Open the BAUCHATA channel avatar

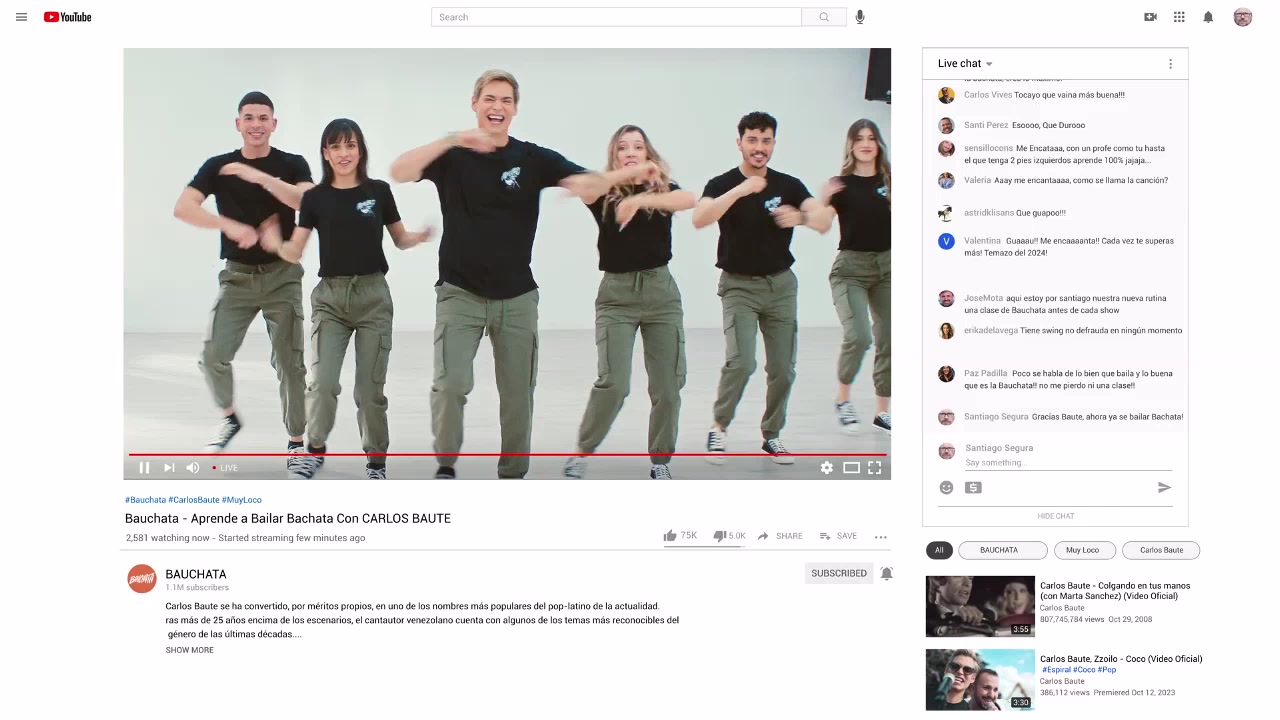click(x=142, y=579)
